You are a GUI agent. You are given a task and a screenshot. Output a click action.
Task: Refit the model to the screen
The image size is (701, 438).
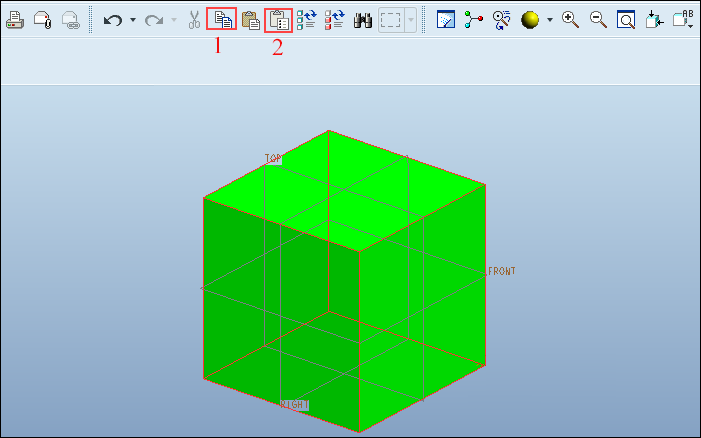click(626, 20)
